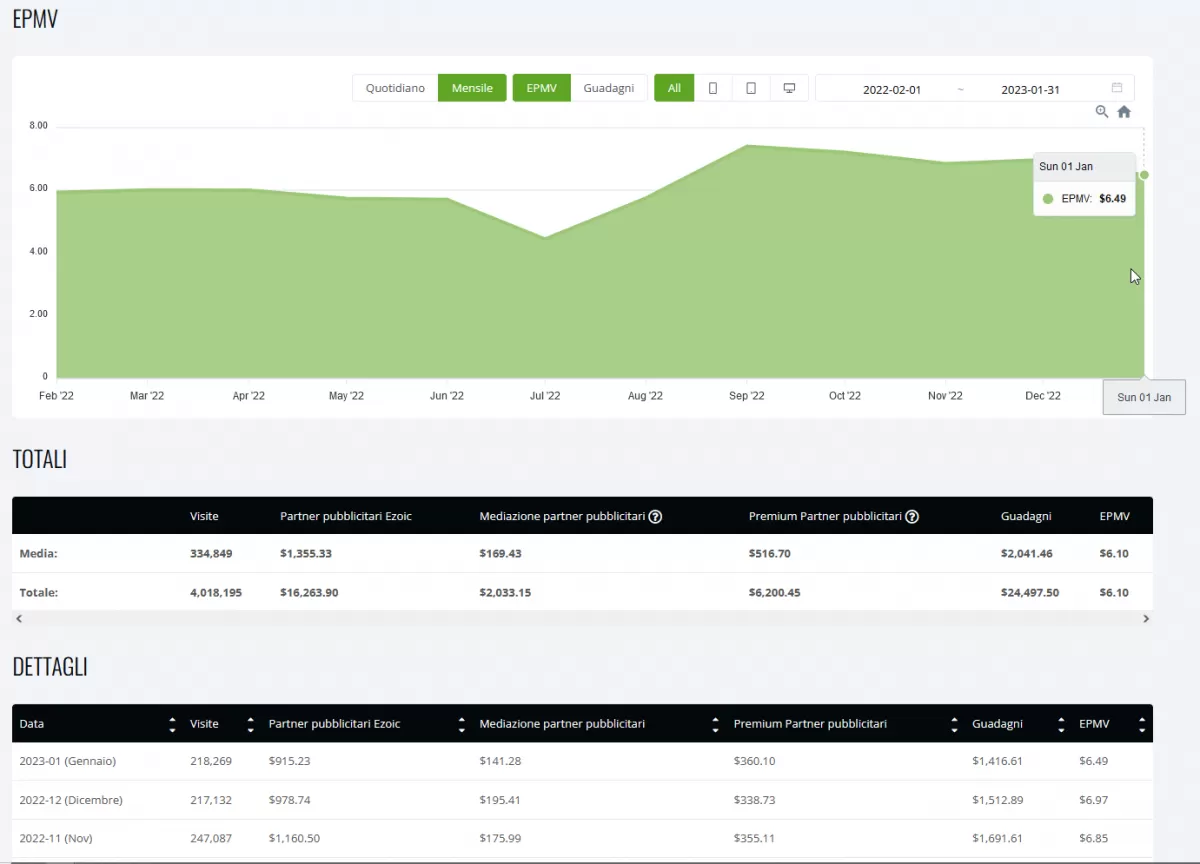Click total Guadagni value $24,497.50
1200x864 pixels.
point(1030,593)
